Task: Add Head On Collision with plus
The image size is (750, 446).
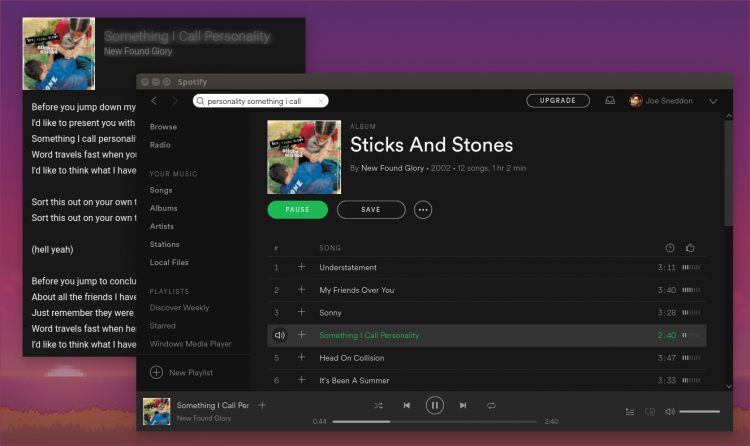Action: pyautogui.click(x=301, y=357)
